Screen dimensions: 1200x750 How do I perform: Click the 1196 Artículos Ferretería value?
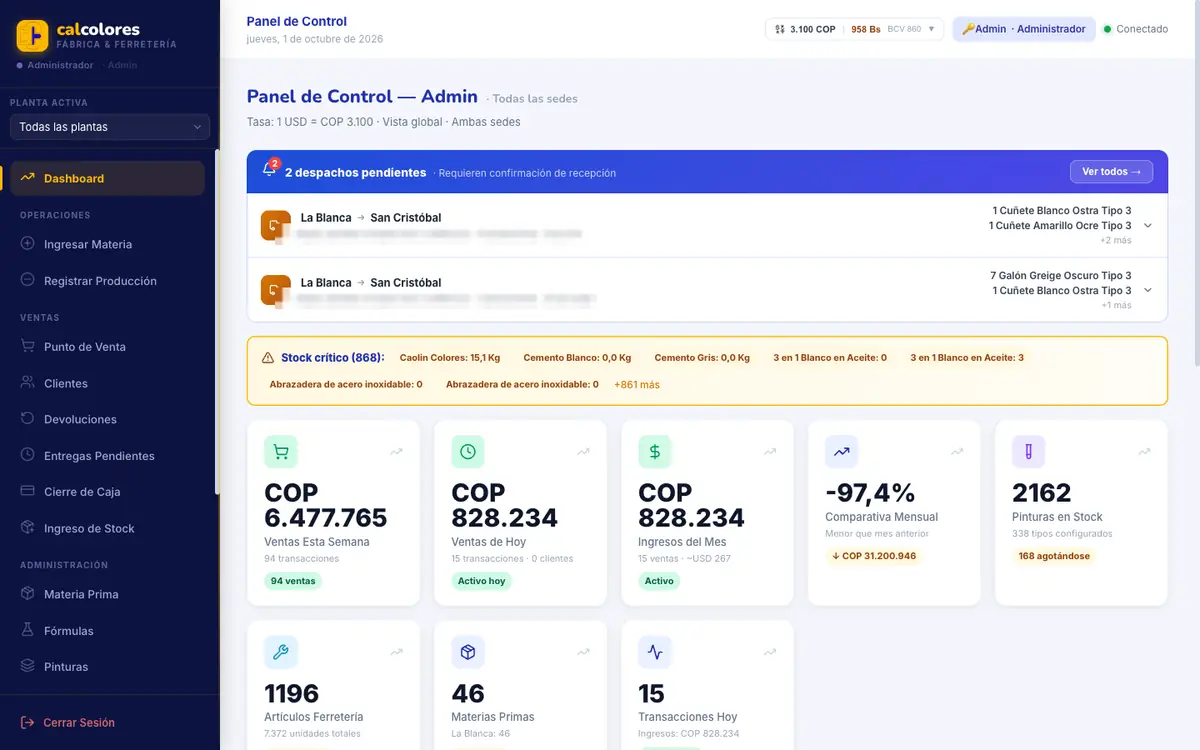pos(291,693)
